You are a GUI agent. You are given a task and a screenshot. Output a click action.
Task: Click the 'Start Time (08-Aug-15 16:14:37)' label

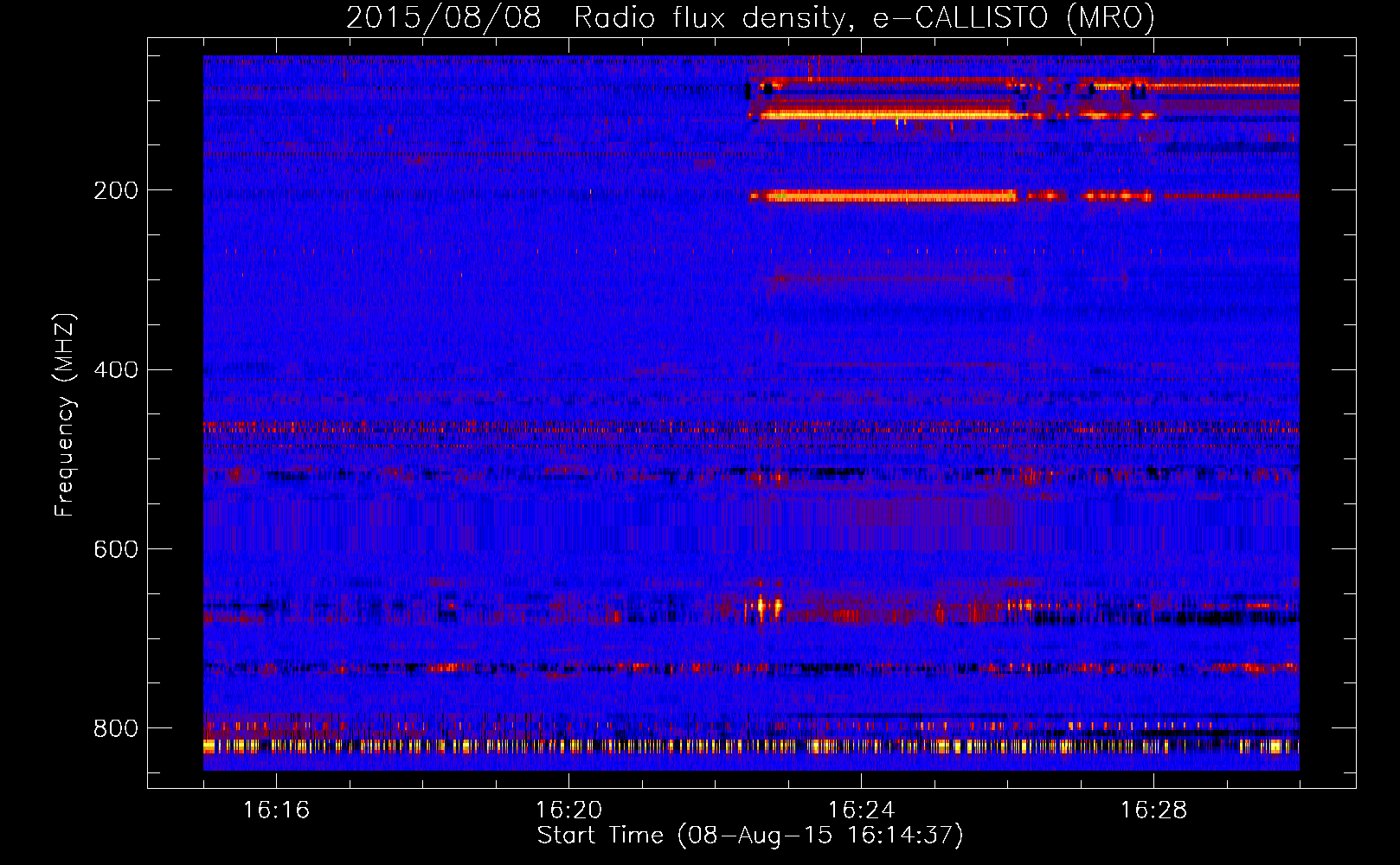pos(750,836)
